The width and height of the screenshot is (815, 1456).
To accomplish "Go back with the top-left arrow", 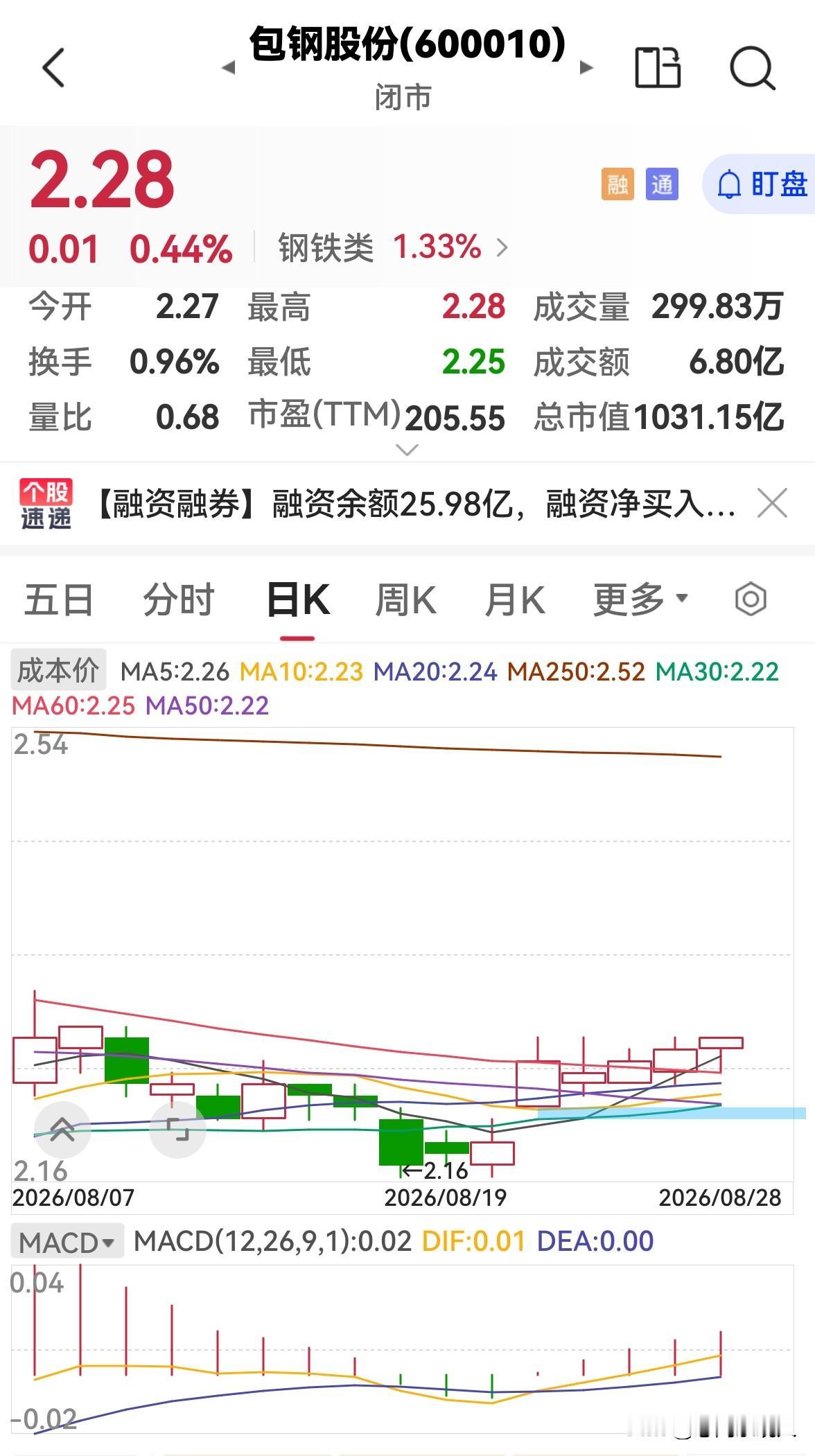I will [53, 67].
